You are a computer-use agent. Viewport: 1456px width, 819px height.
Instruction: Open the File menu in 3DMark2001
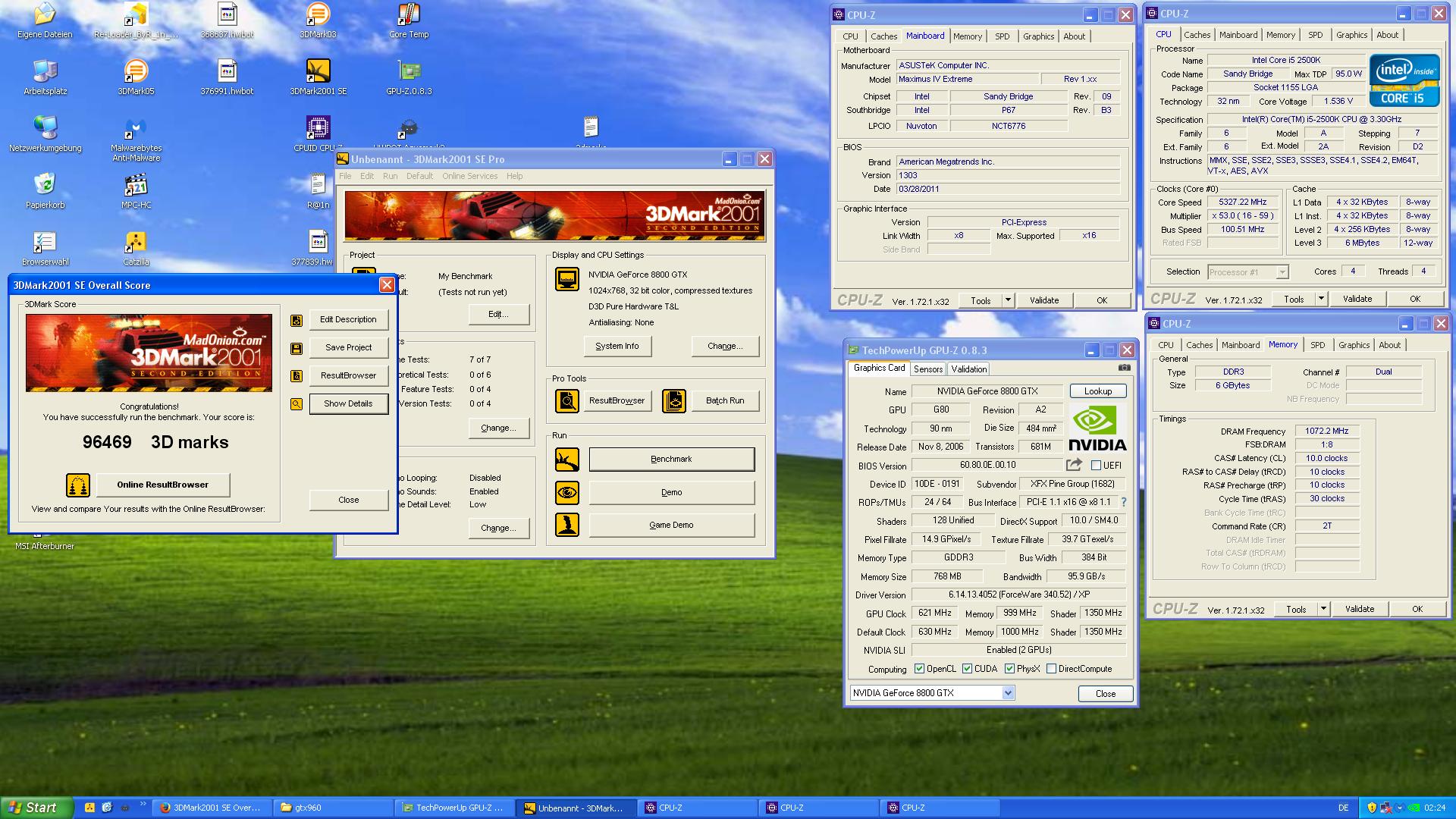pyautogui.click(x=345, y=176)
